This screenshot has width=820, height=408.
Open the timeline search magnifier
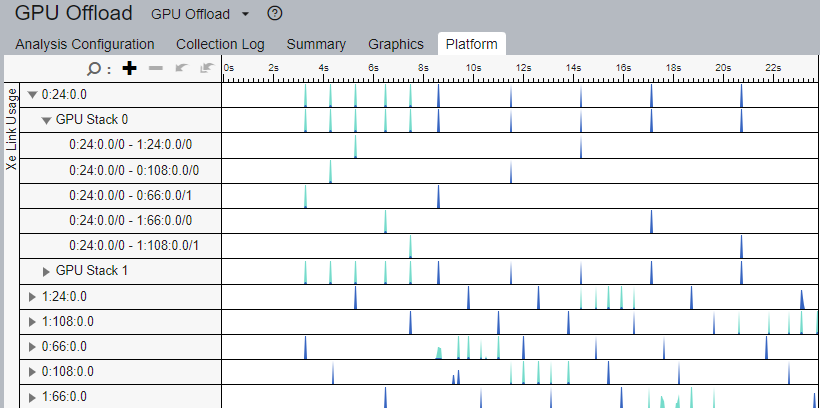point(94,69)
